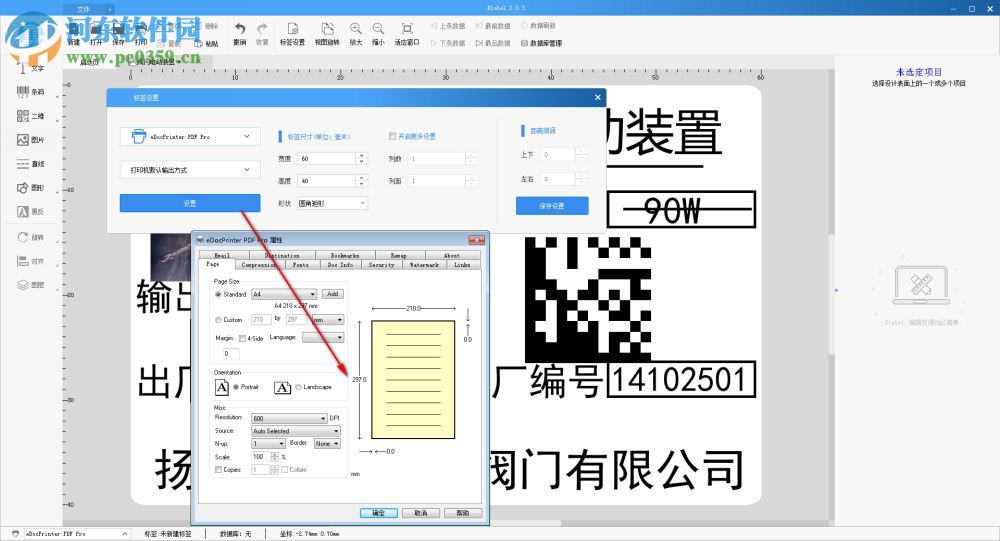Image resolution: width=1000 pixels, height=541 pixels.
Task: Click the view rotate (视图旋转) icon
Action: (x=327, y=29)
